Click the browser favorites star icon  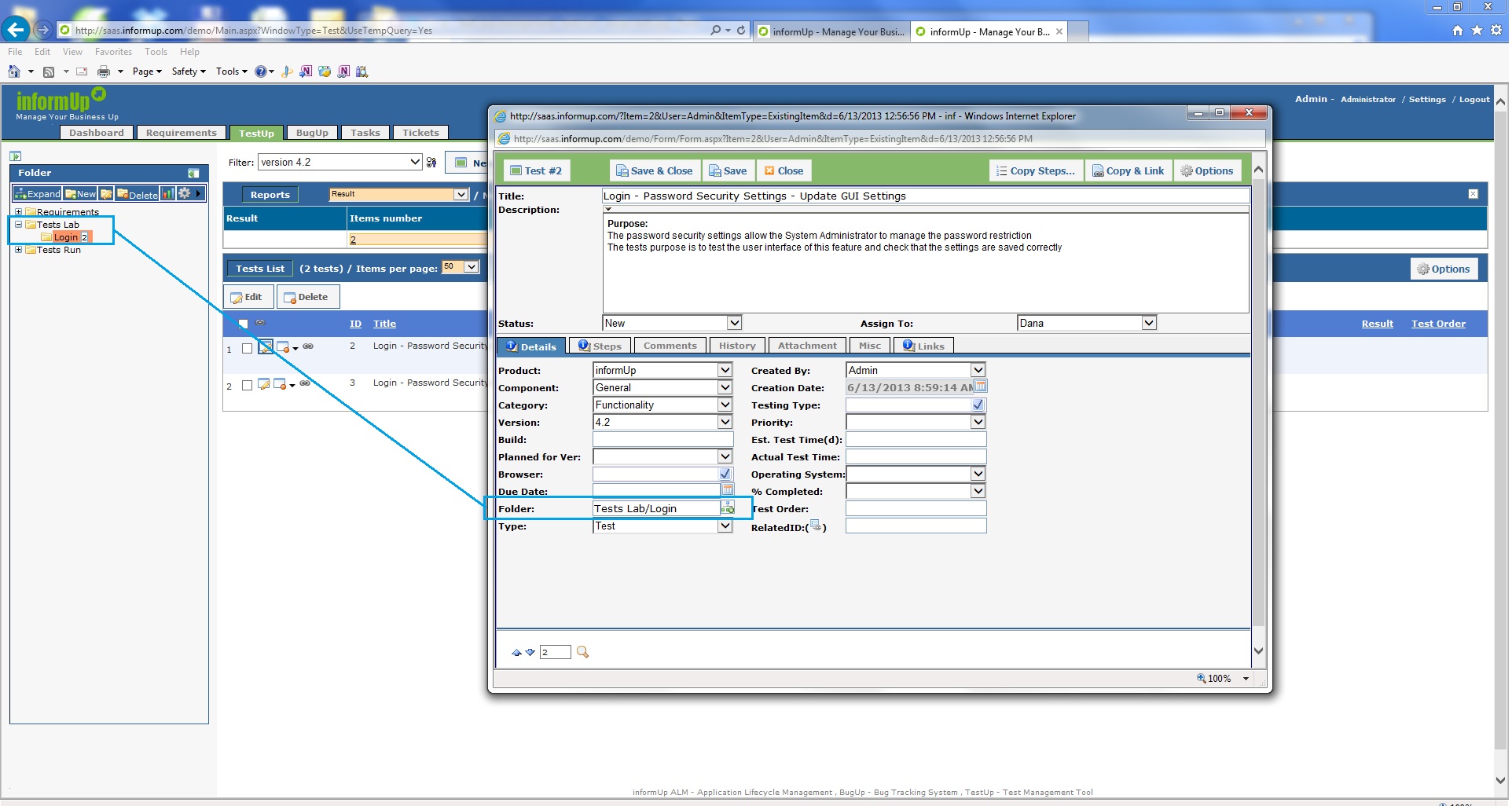point(1477,30)
